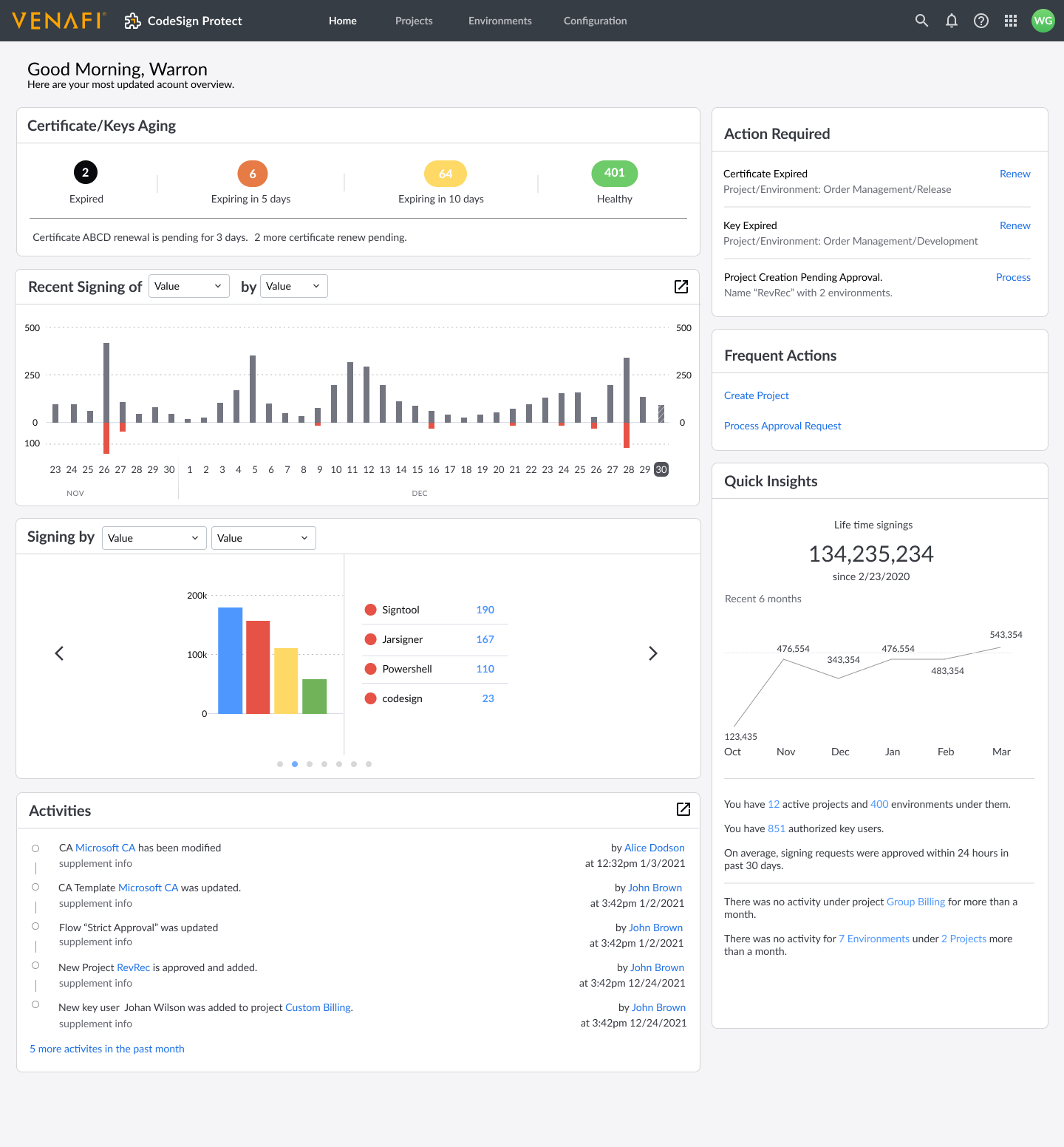Select the fourth carousel pagination dot
The width and height of the screenshot is (1064, 1147).
coord(324,764)
